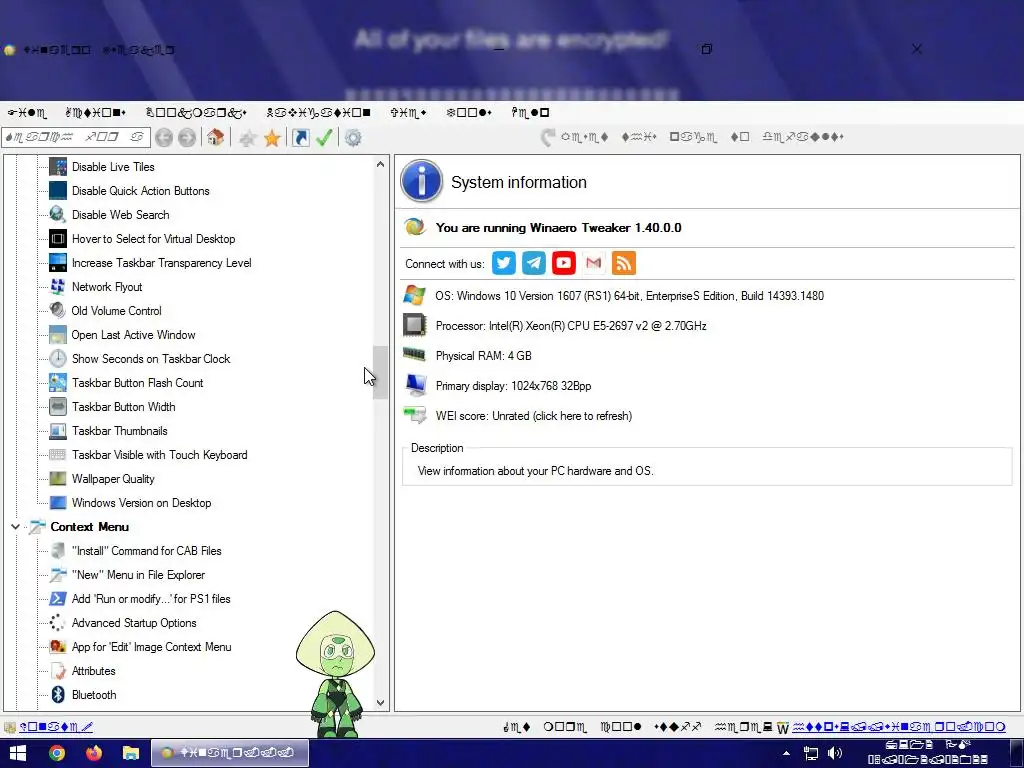The height and width of the screenshot is (768, 1024).
Task: Click the Taskbar Button Flash Count icon
Action: click(57, 383)
